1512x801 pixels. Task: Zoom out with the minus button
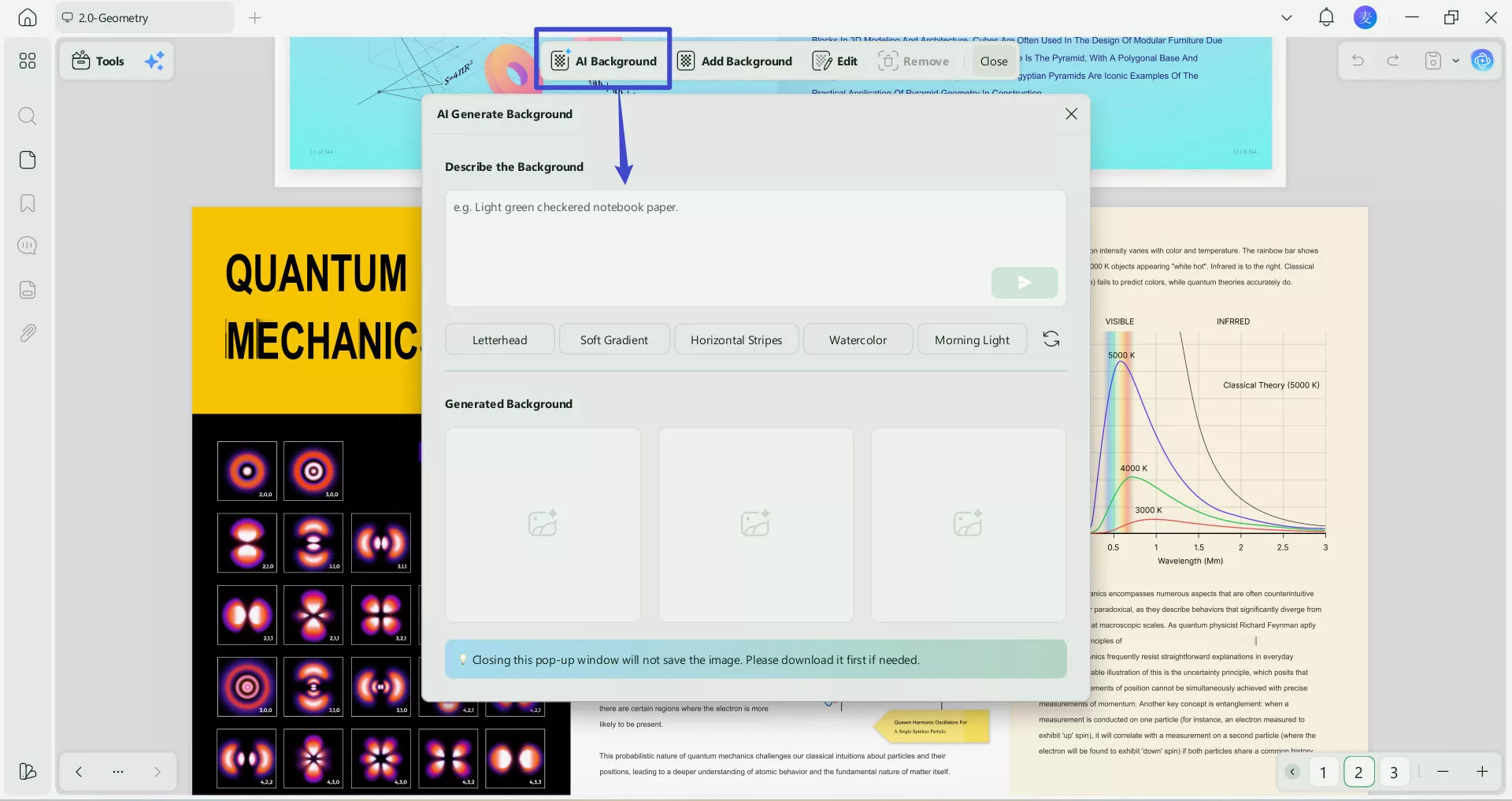(1443, 772)
